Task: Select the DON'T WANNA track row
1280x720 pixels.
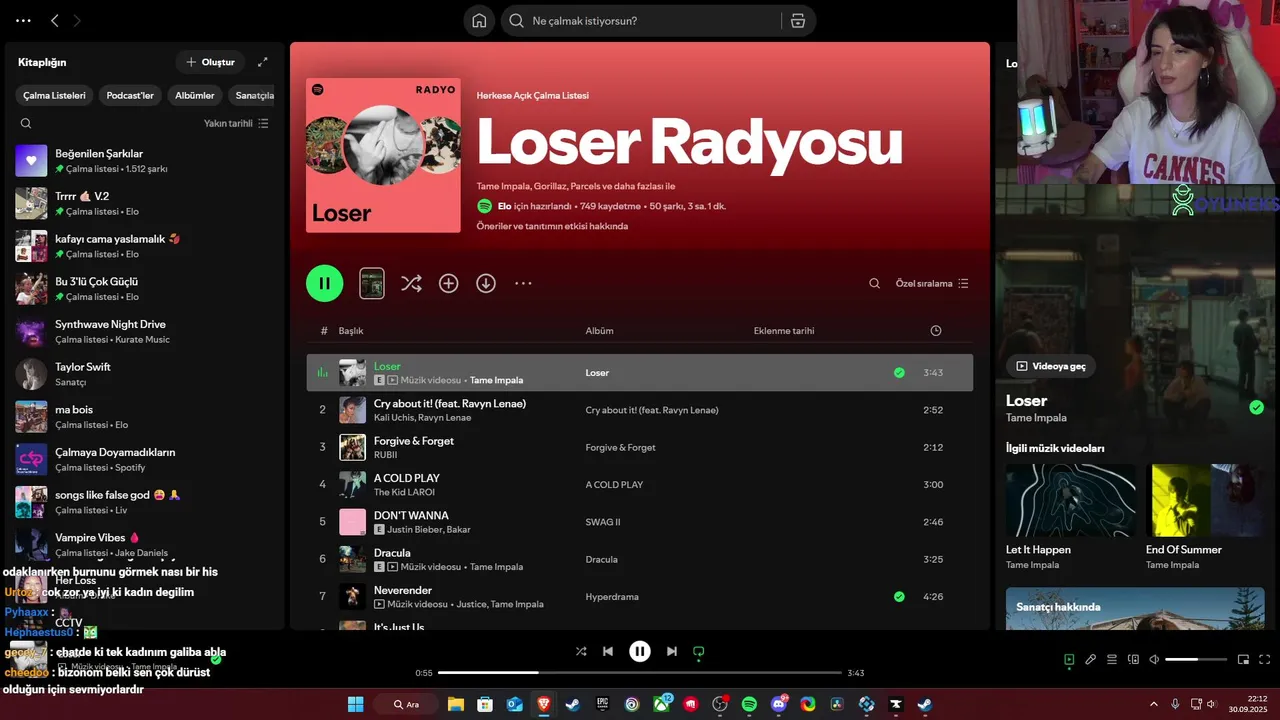Action: pyautogui.click(x=640, y=522)
